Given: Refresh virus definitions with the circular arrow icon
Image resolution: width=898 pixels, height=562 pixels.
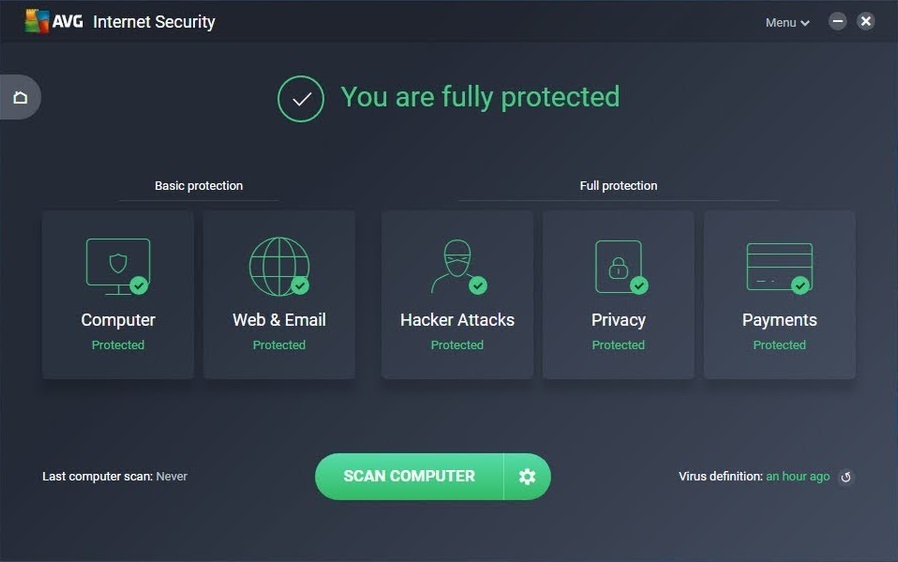Looking at the screenshot, I should pos(846,477).
